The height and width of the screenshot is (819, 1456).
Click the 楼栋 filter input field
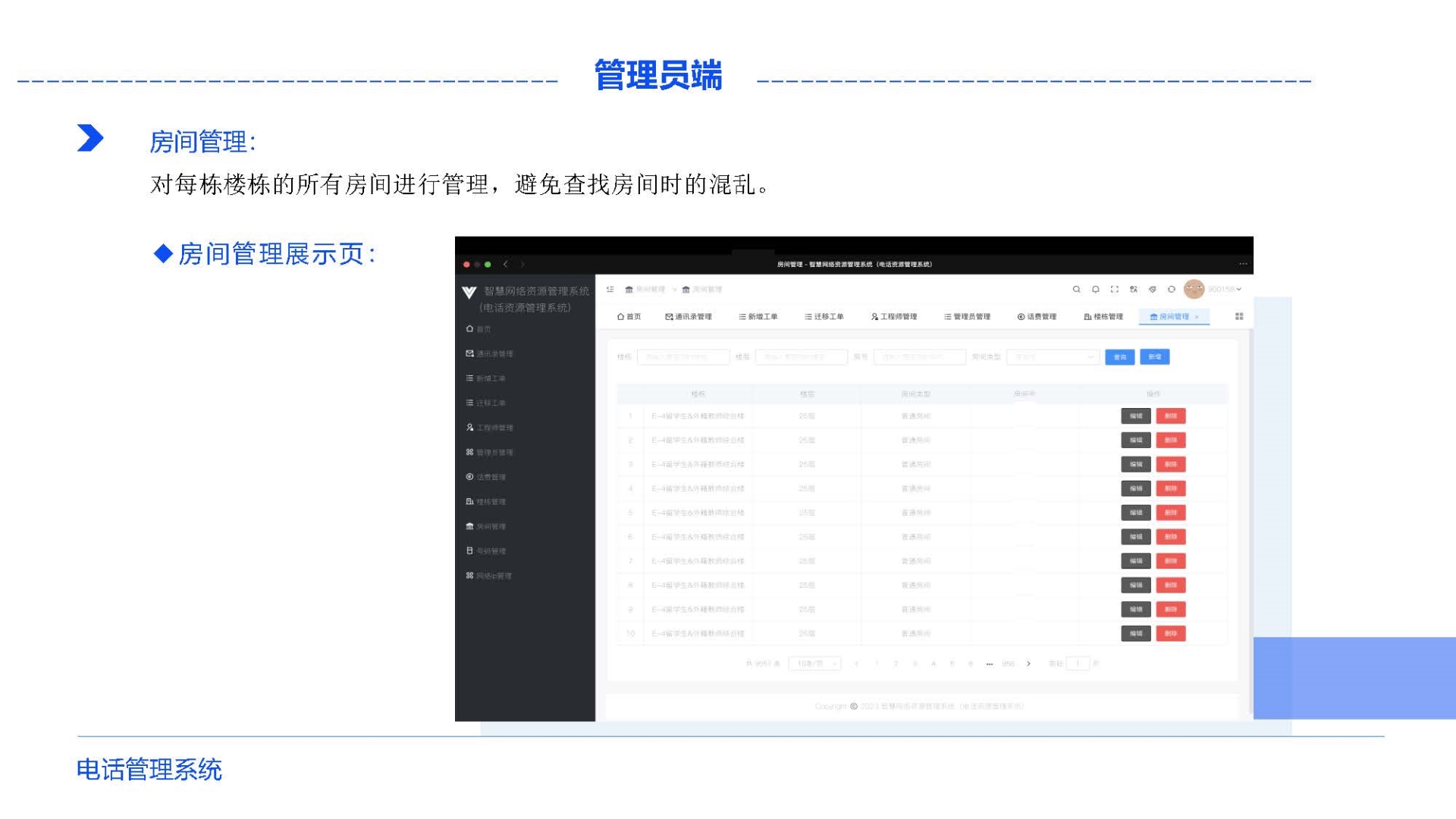coord(682,356)
